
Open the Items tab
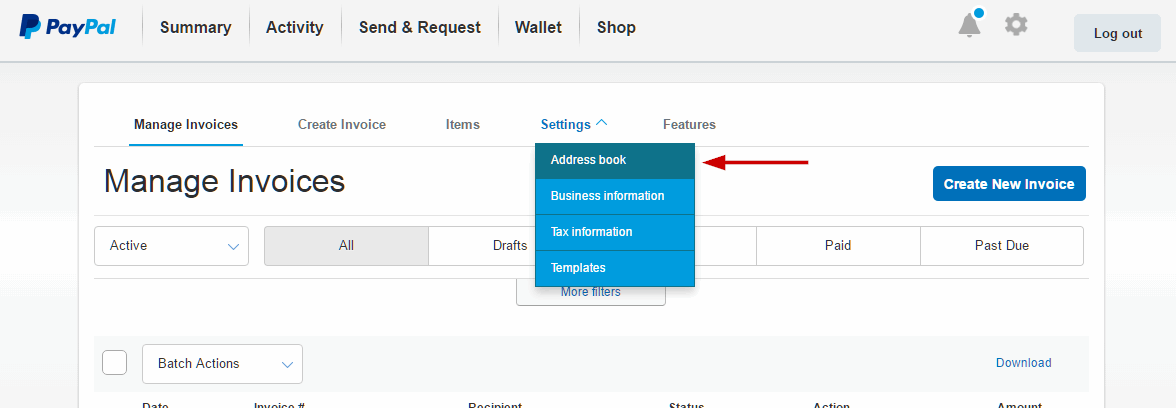[463, 124]
